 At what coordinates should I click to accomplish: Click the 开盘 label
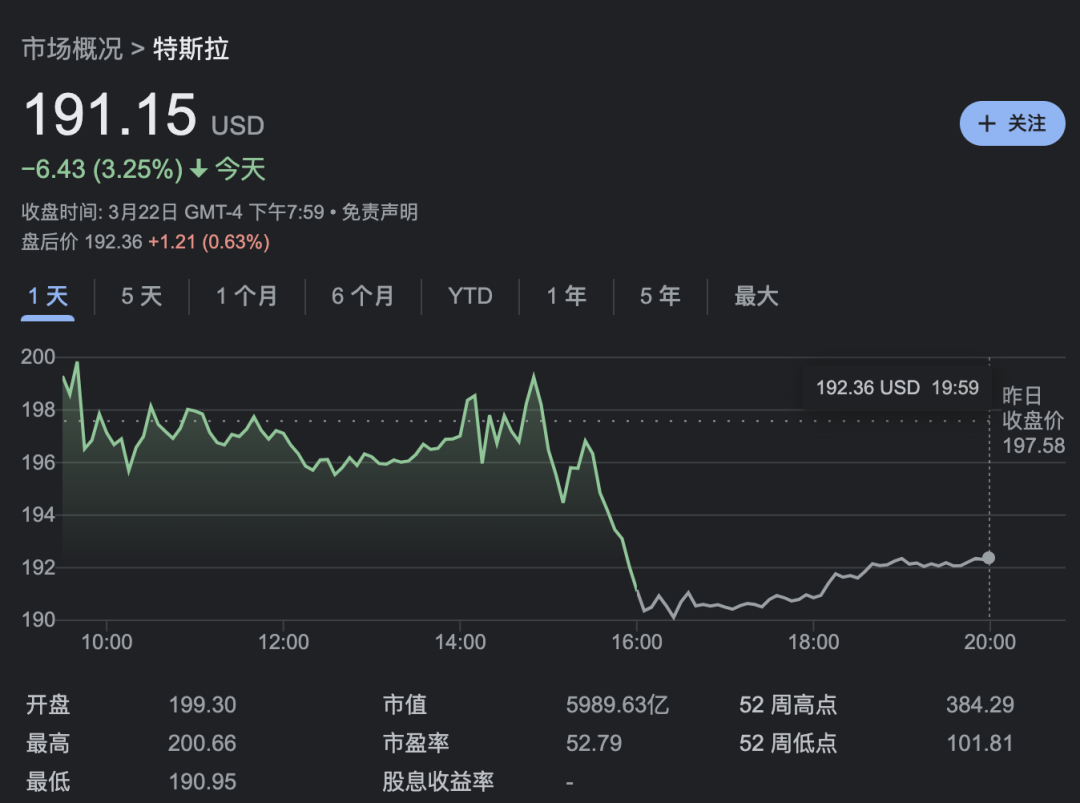(48, 705)
